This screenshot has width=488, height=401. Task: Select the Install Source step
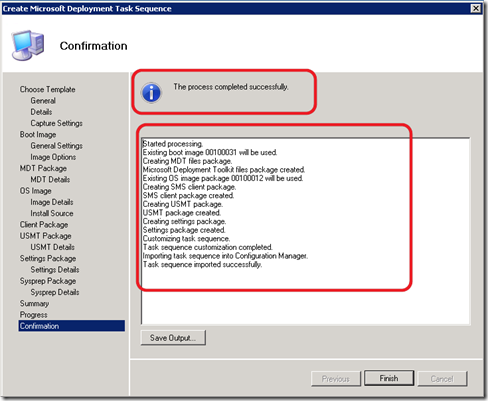tap(52, 213)
